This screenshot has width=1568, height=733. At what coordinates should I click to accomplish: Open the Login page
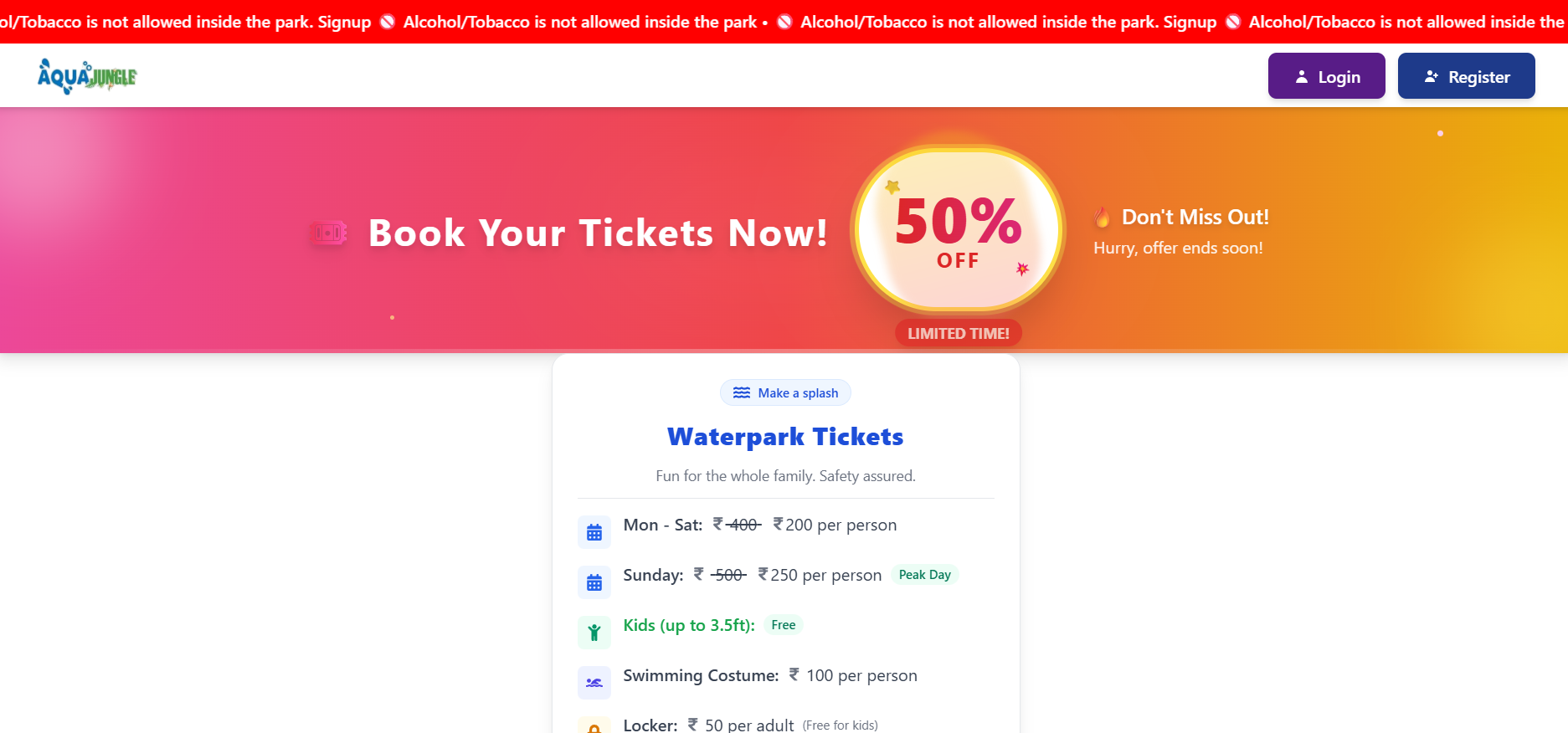pos(1327,75)
